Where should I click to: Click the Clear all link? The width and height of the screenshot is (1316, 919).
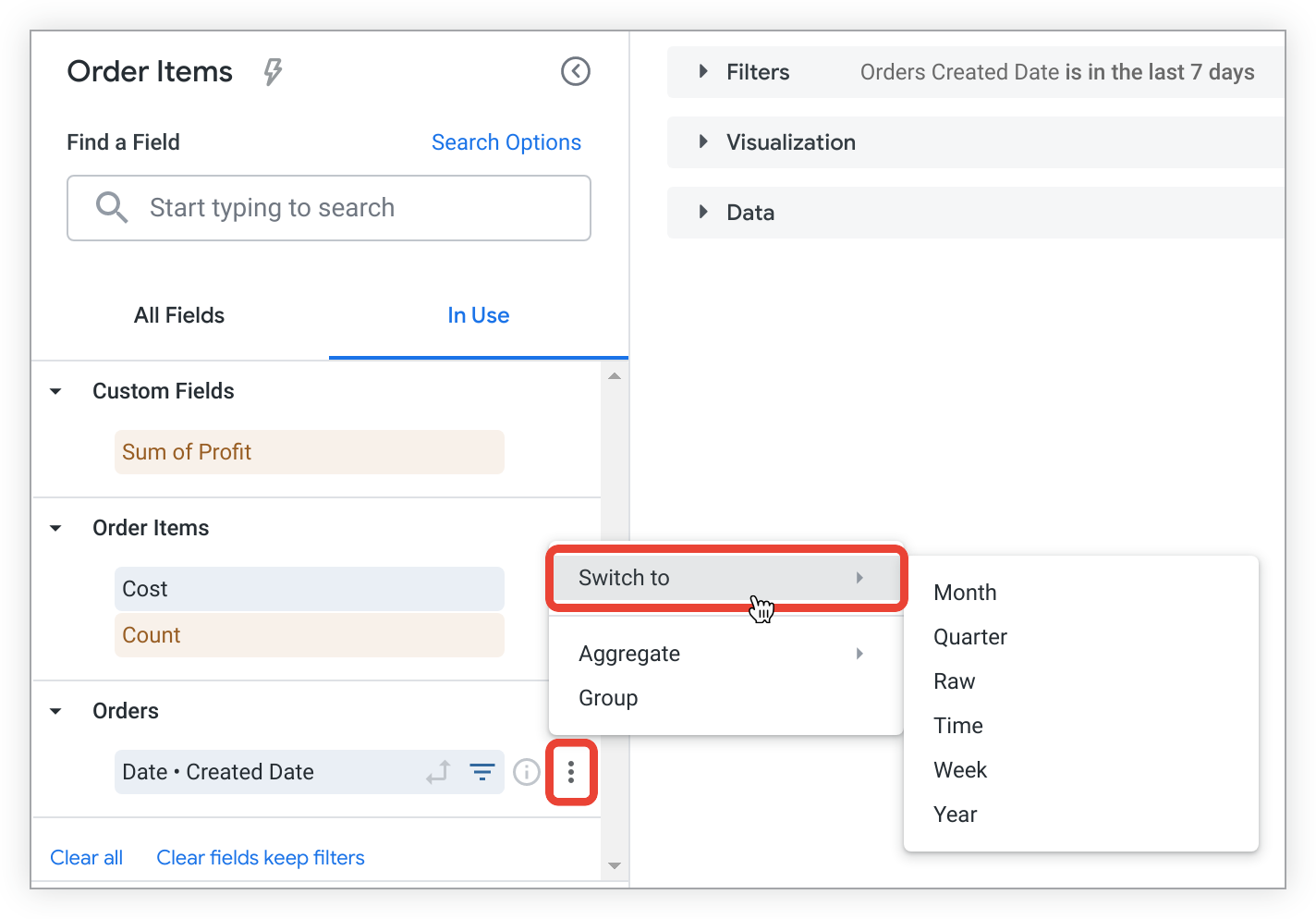[86, 857]
